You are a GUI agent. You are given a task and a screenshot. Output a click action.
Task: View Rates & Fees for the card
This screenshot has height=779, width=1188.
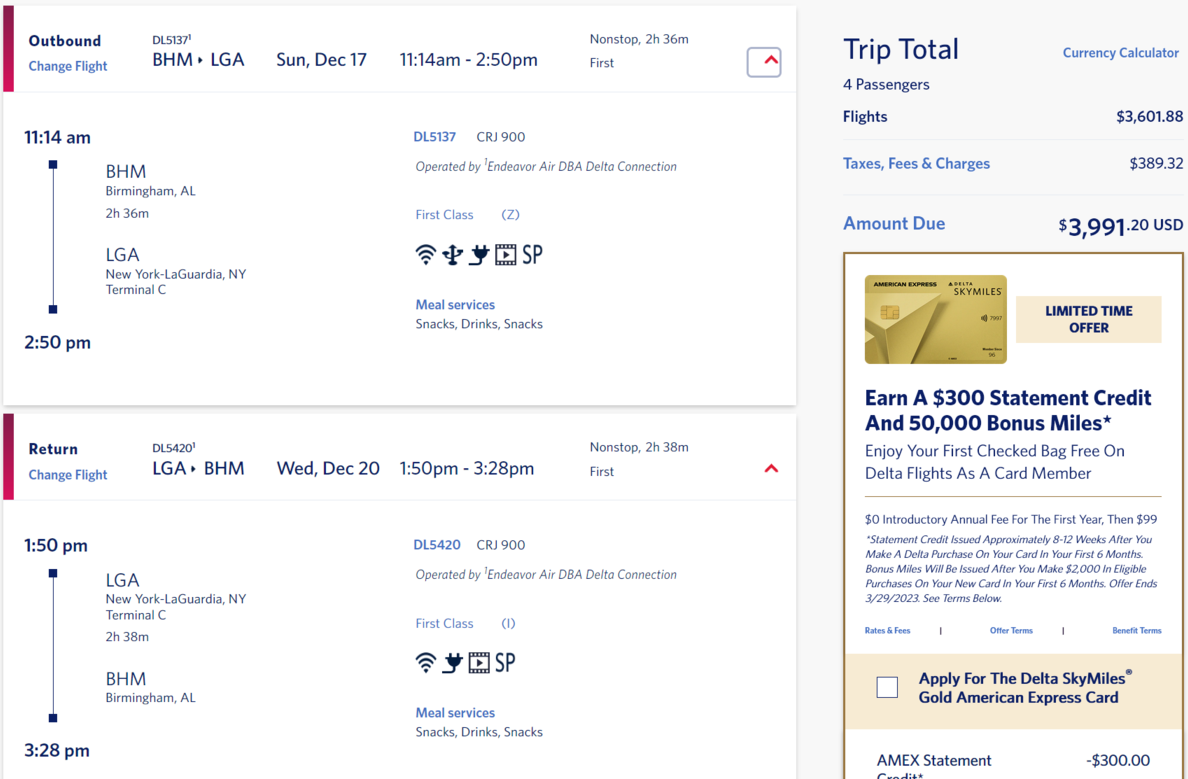tap(888, 631)
